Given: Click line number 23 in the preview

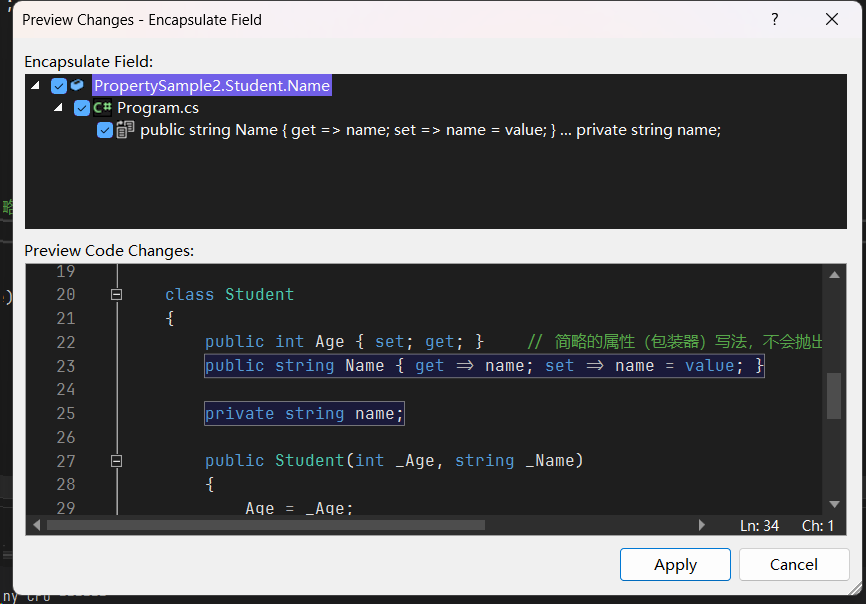Looking at the screenshot, I should point(66,366).
